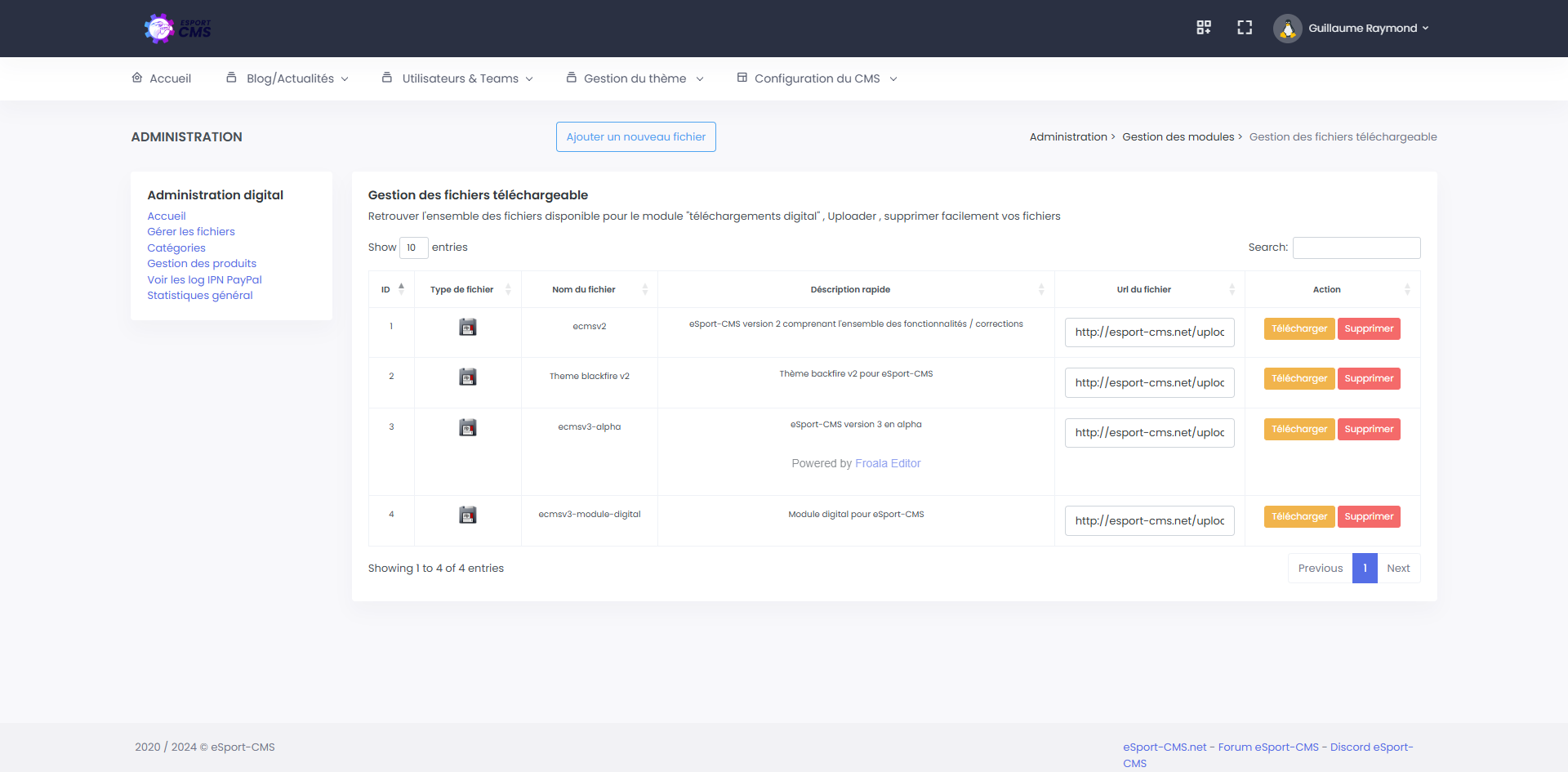Viewport: 1568px width, 772px height.
Task: Click 'Module digital pour eSport-CMS' description
Action: click(x=856, y=514)
